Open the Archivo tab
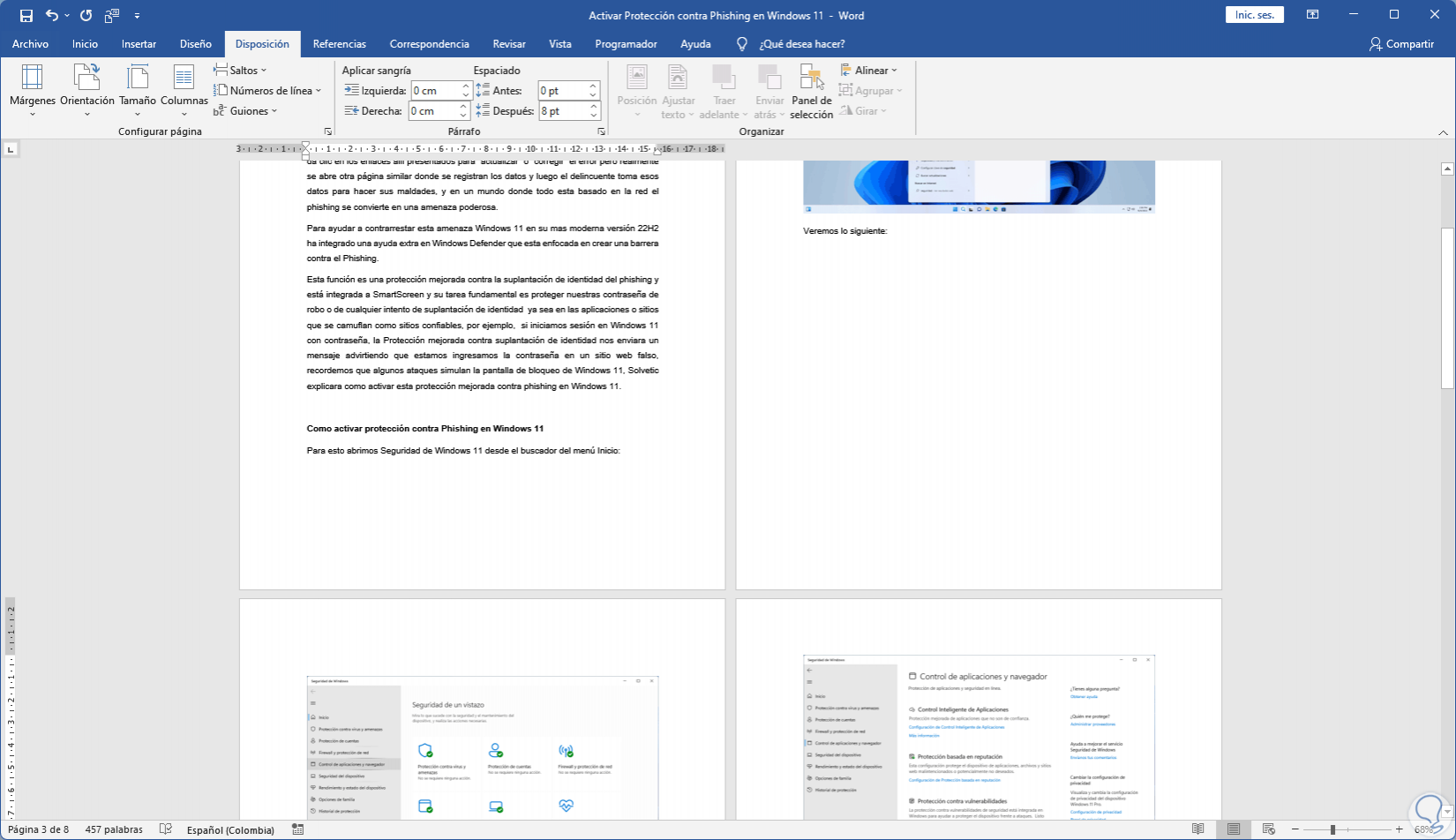 [x=30, y=44]
